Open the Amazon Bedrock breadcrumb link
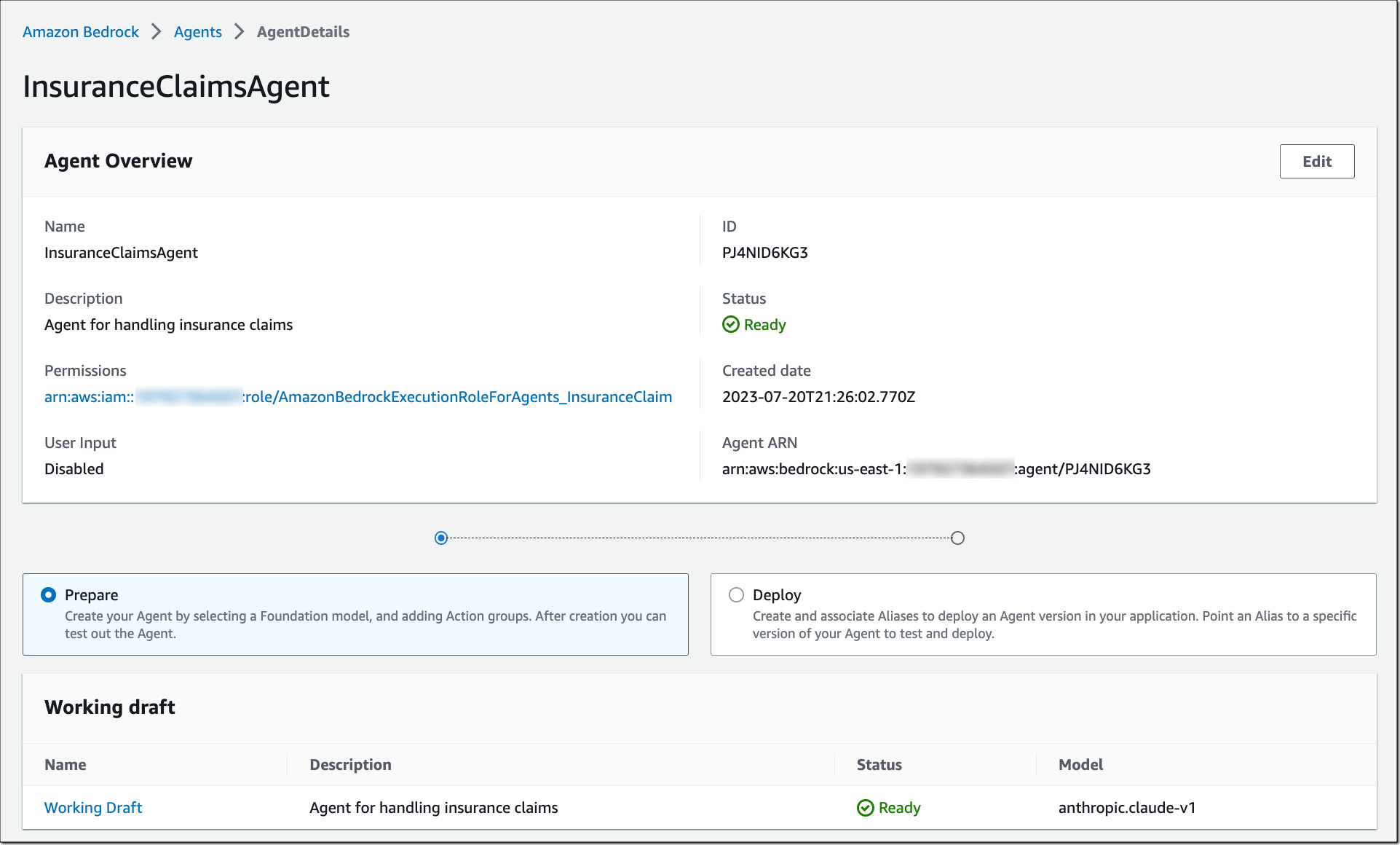The image size is (1400, 845). click(81, 31)
